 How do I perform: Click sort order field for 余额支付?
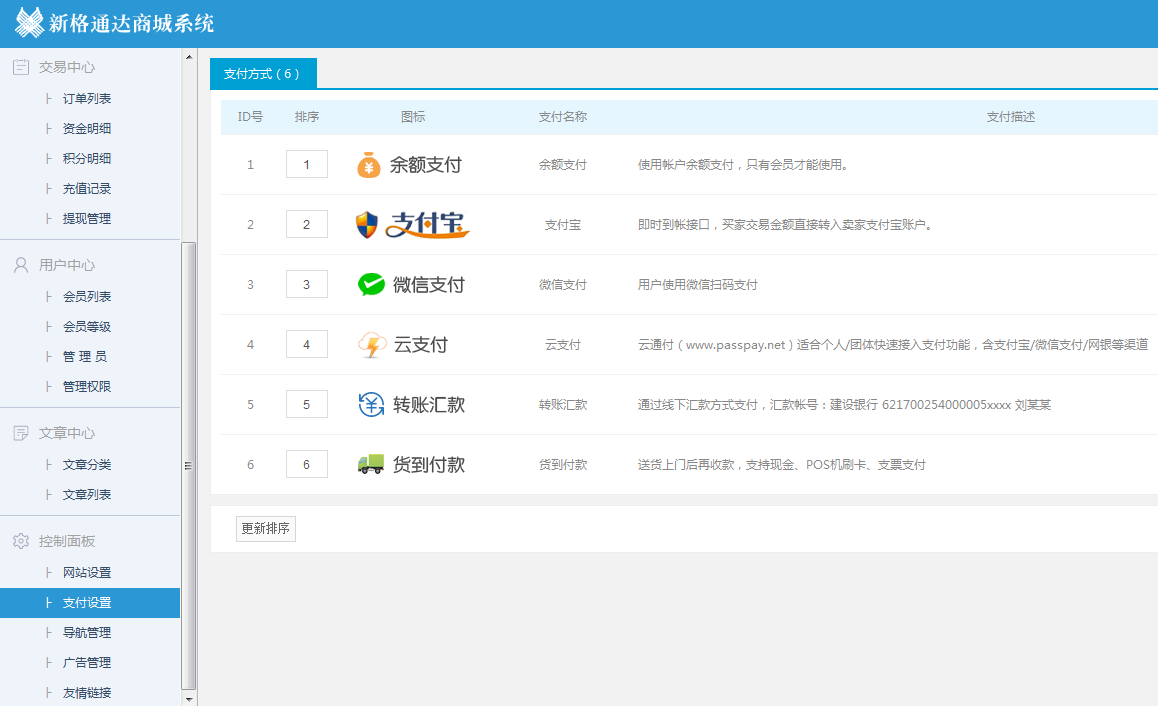pyautogui.click(x=307, y=165)
